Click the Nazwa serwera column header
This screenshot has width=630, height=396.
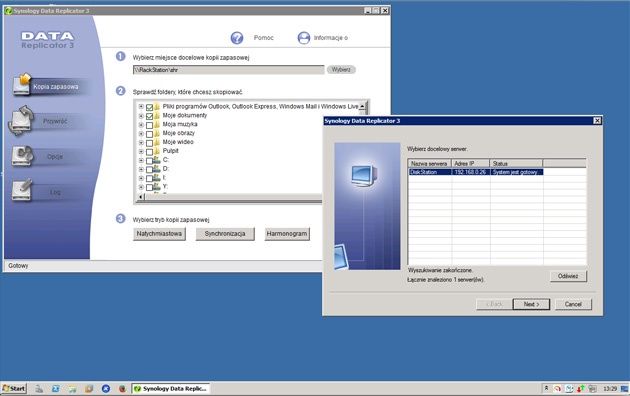tap(430, 163)
